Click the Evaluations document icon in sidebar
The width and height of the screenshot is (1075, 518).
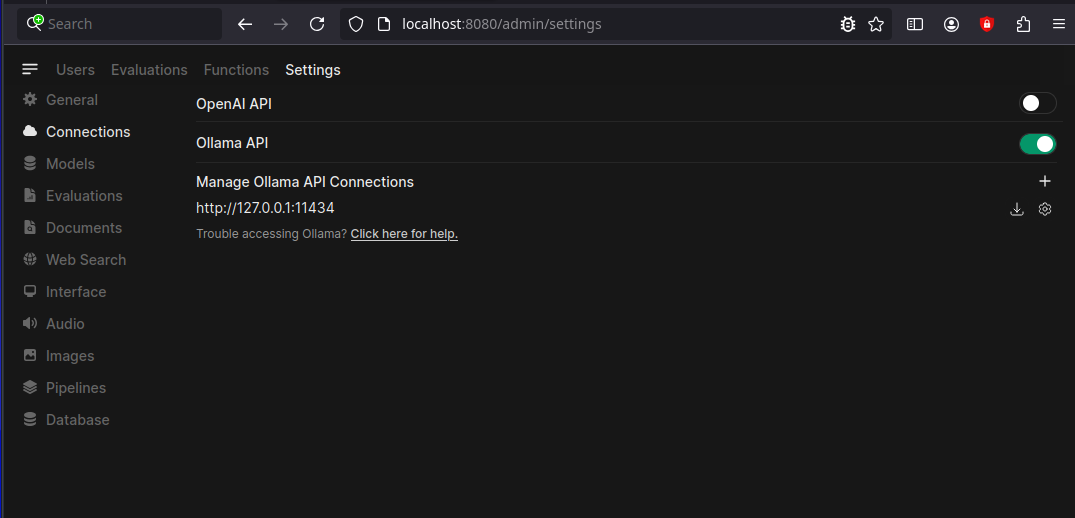click(x=29, y=195)
